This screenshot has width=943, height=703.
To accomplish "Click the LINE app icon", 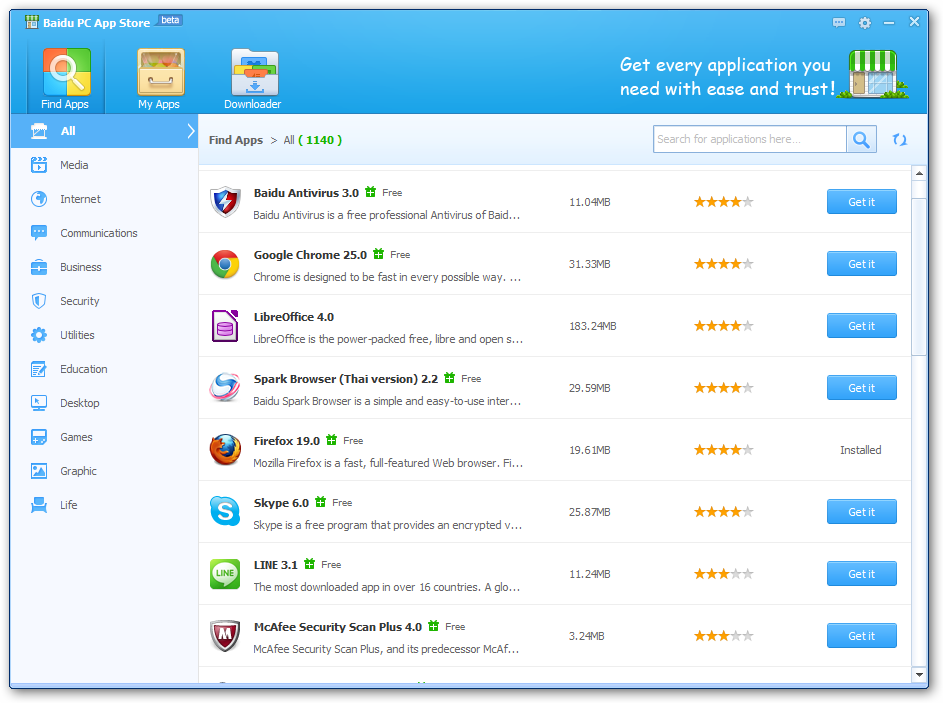I will click(225, 574).
